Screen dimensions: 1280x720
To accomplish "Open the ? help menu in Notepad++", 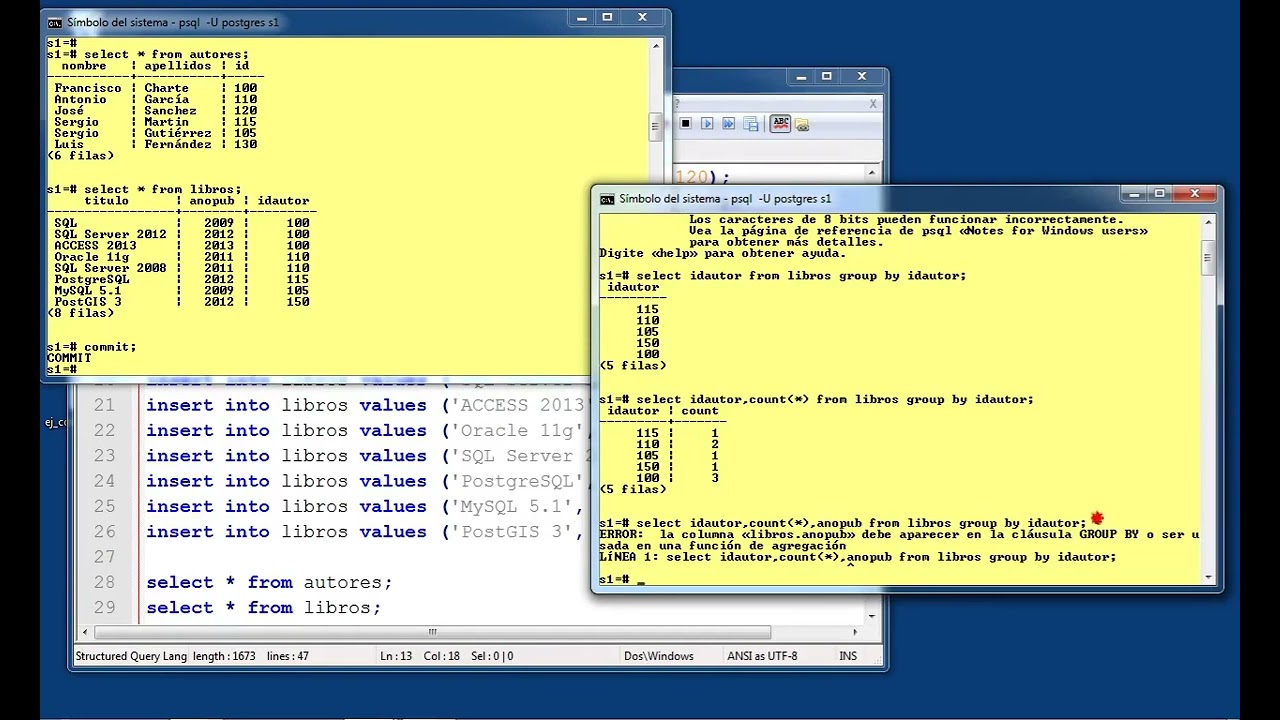I will point(677,103).
